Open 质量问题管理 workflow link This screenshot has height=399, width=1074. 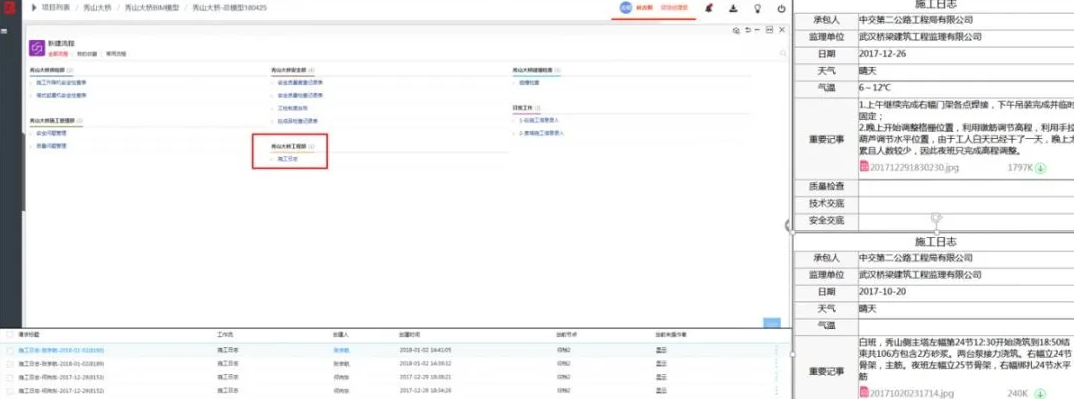point(51,146)
